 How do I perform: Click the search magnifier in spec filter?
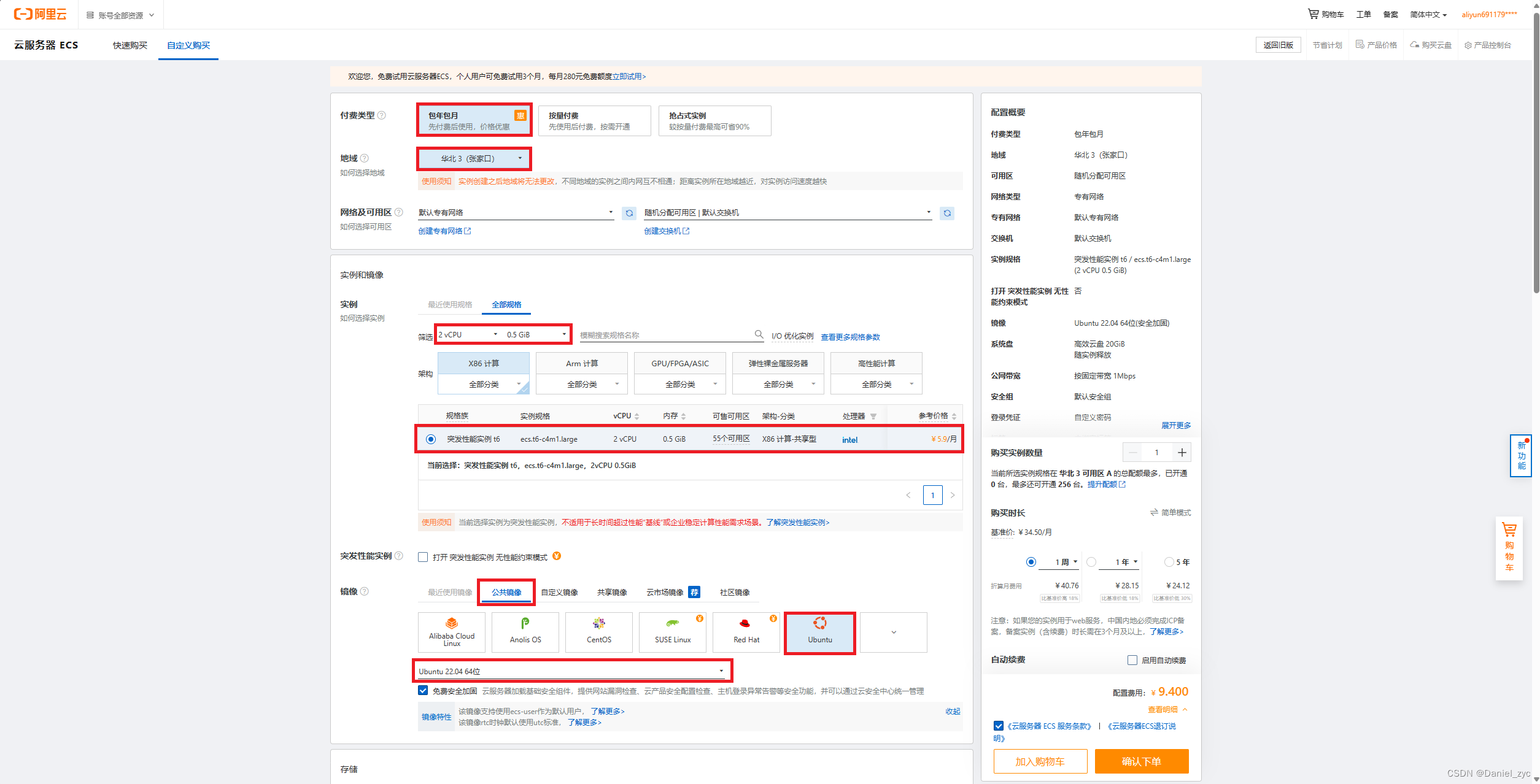pos(759,334)
